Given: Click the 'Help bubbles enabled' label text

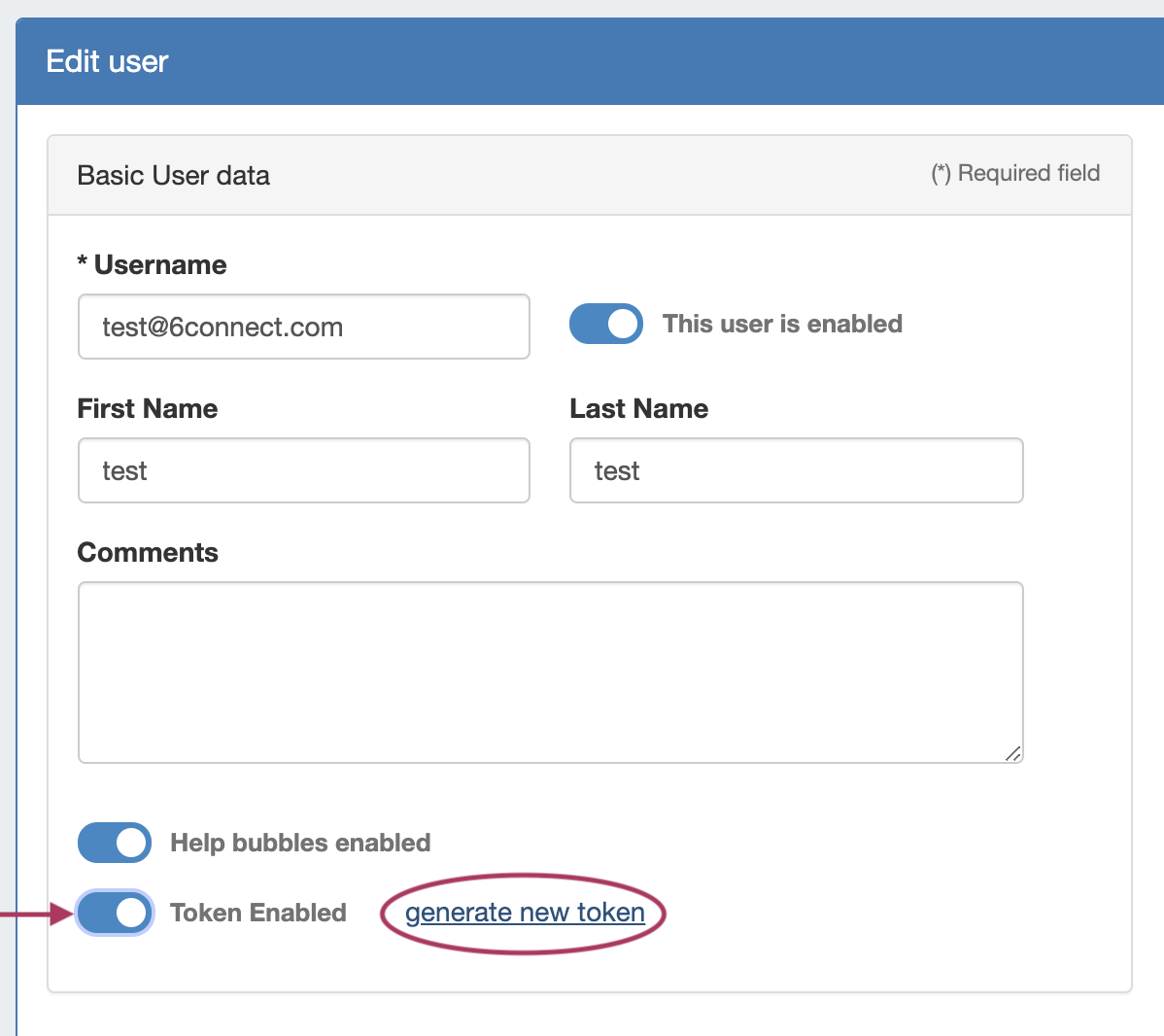Looking at the screenshot, I should pos(300,843).
